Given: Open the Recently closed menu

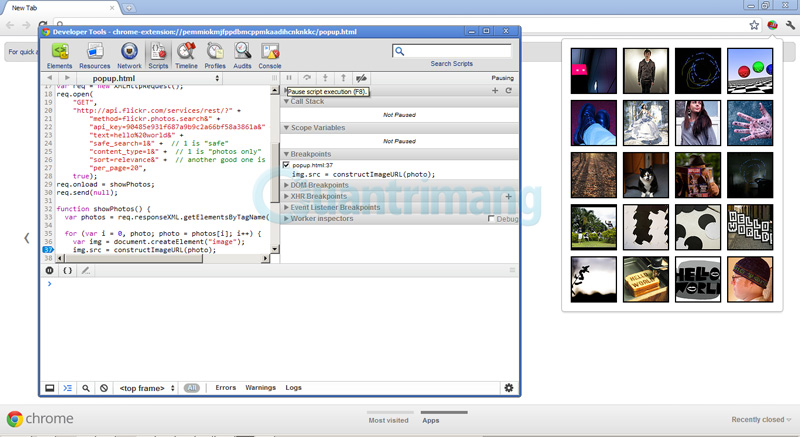Looking at the screenshot, I should [761, 420].
